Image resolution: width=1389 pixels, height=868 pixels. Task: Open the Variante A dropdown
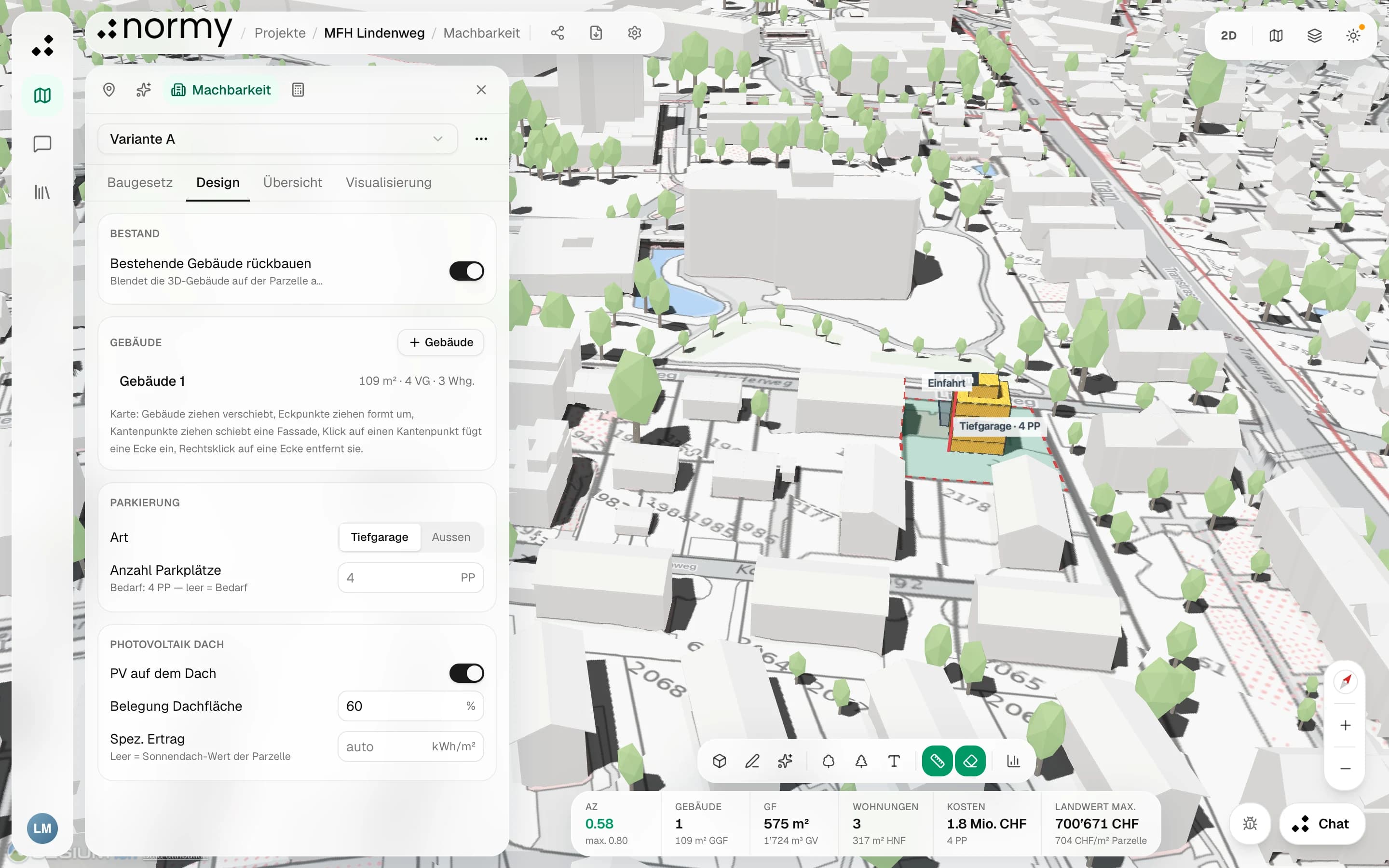point(277,139)
